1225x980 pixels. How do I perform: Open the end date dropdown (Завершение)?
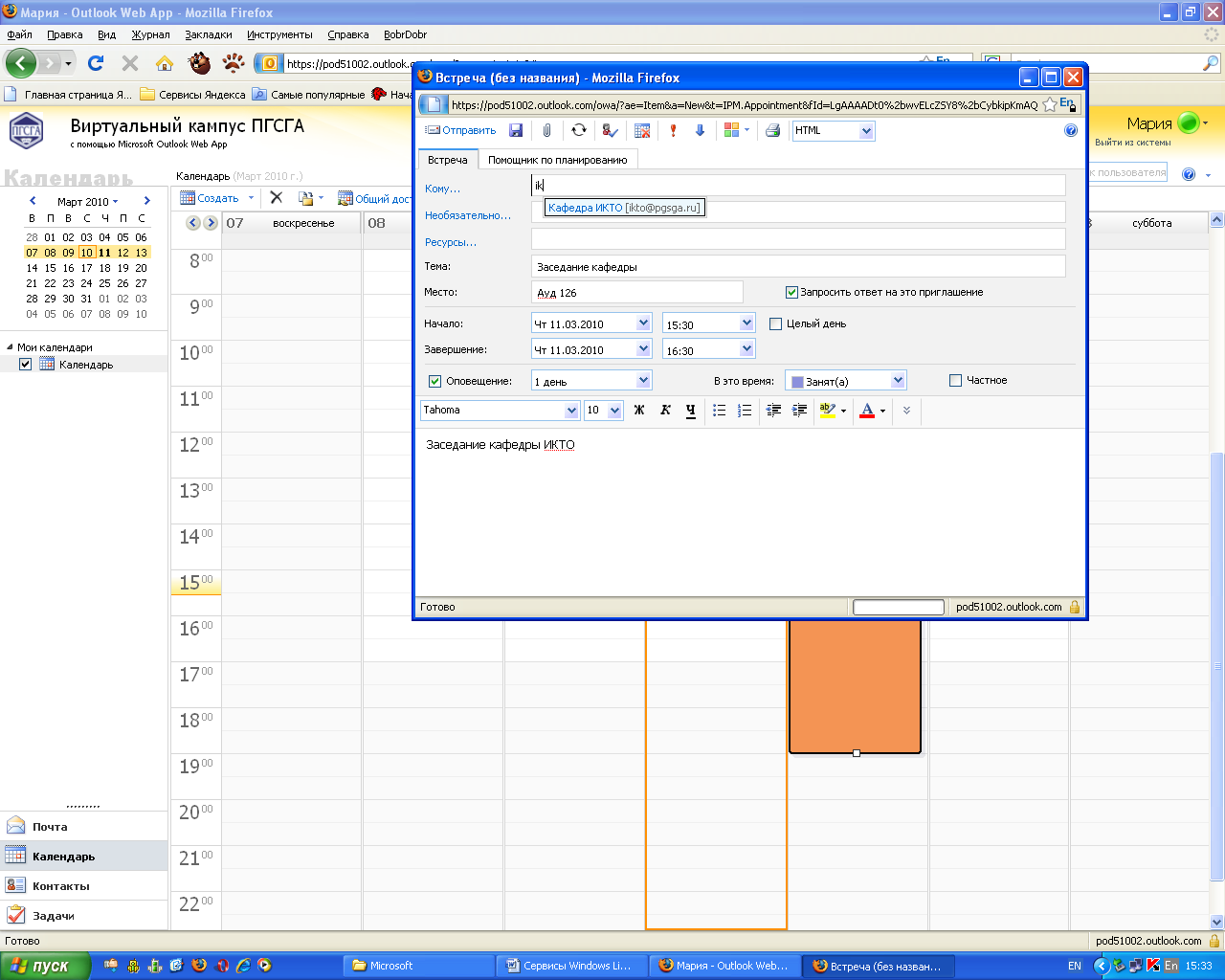click(x=643, y=349)
